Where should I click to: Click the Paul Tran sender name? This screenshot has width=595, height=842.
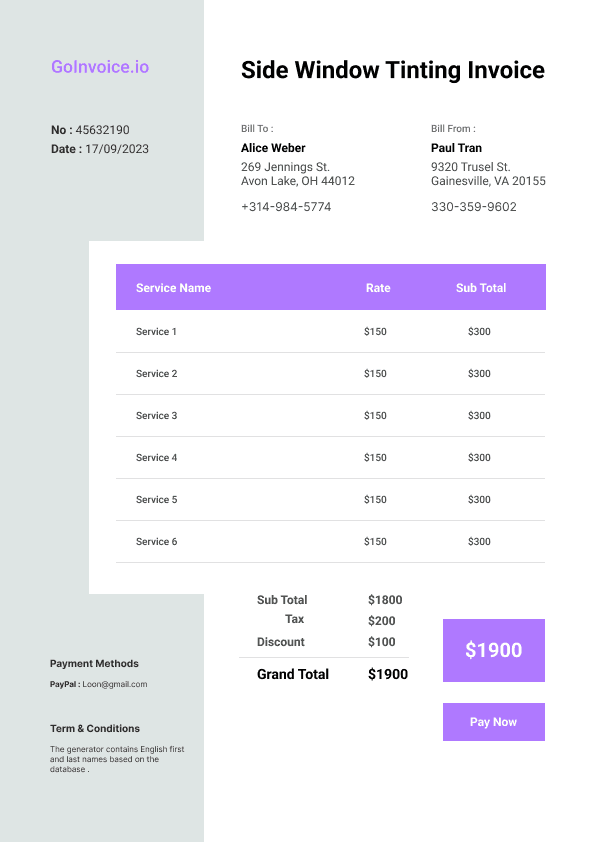(x=456, y=148)
